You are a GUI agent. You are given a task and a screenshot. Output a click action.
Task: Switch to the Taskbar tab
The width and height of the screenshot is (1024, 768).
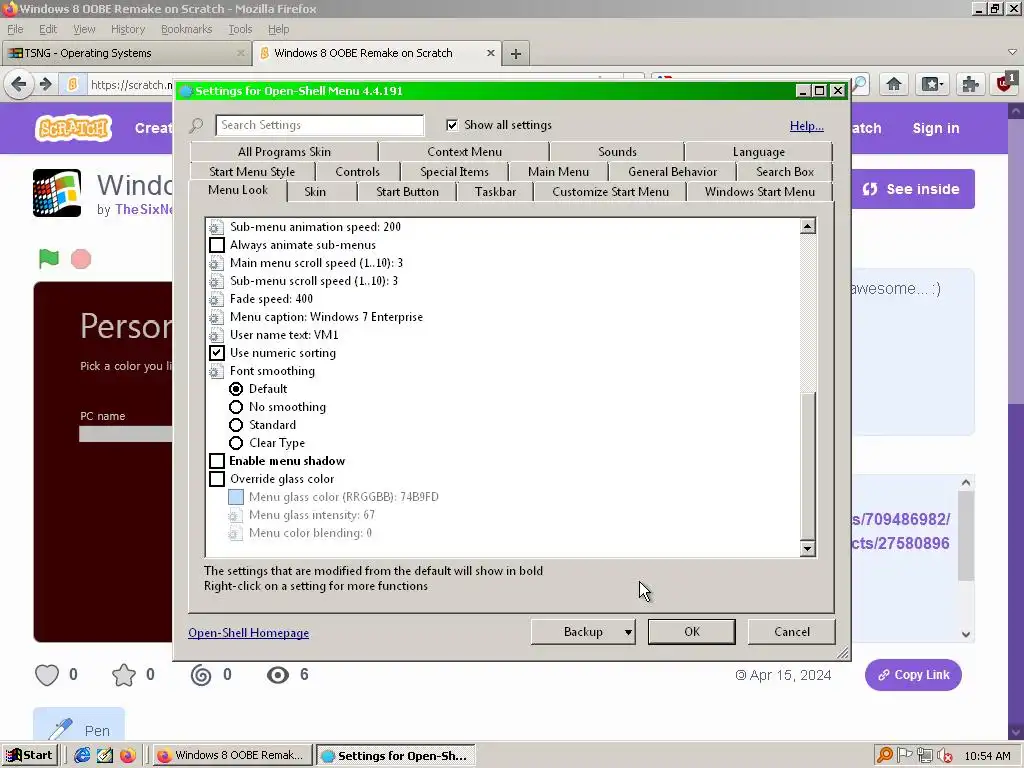tap(495, 192)
